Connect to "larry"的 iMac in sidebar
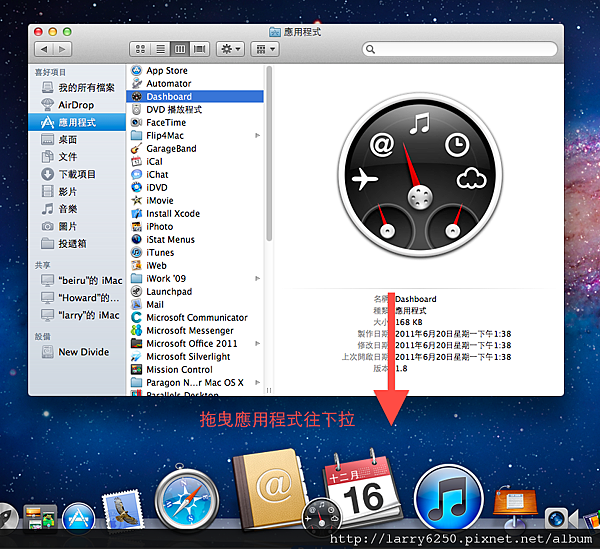 (x=77, y=315)
